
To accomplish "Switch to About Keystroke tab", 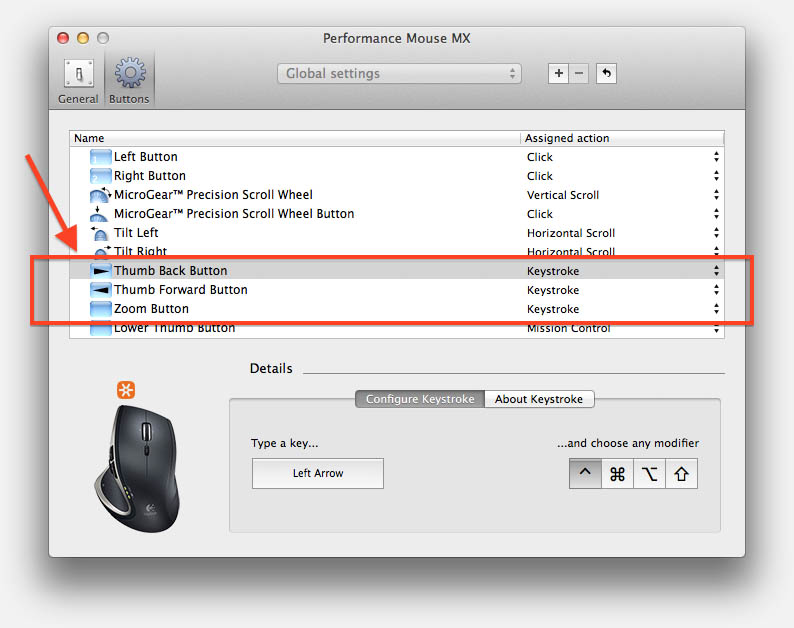I will [x=539, y=399].
